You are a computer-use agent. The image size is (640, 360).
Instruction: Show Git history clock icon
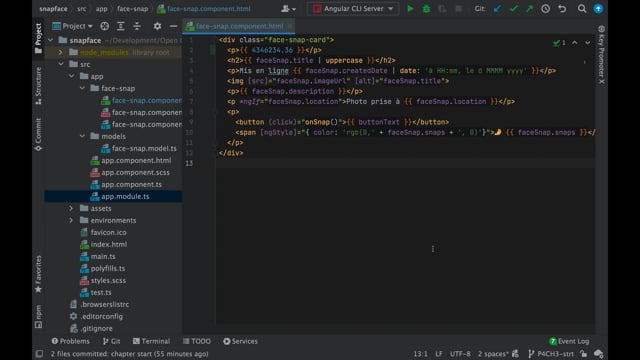pos(546,9)
